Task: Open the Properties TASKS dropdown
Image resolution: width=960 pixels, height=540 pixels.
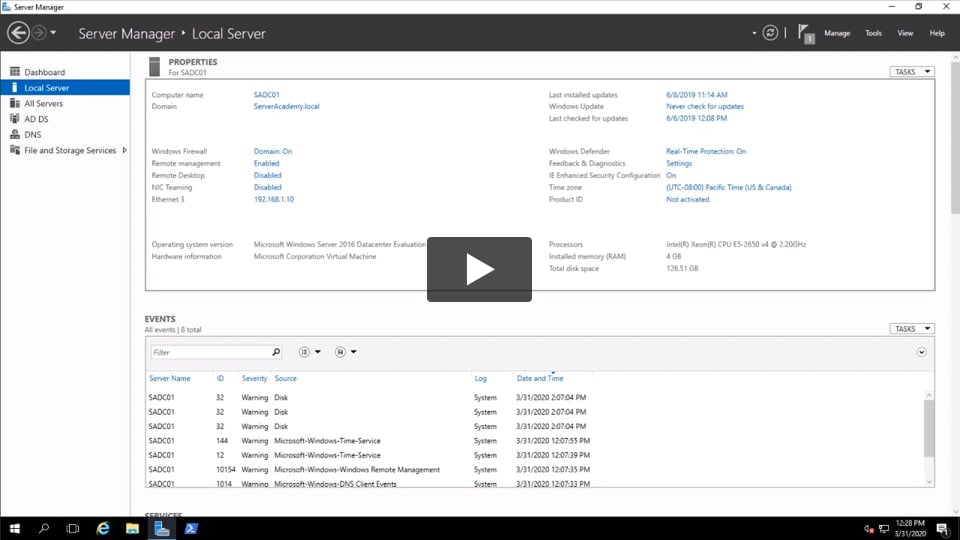Action: pos(911,72)
